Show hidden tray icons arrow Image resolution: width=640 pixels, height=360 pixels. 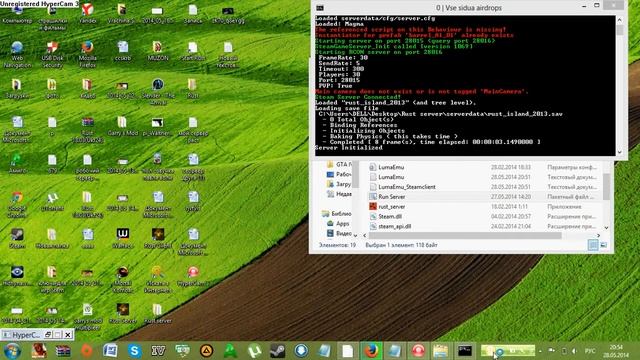(540, 351)
